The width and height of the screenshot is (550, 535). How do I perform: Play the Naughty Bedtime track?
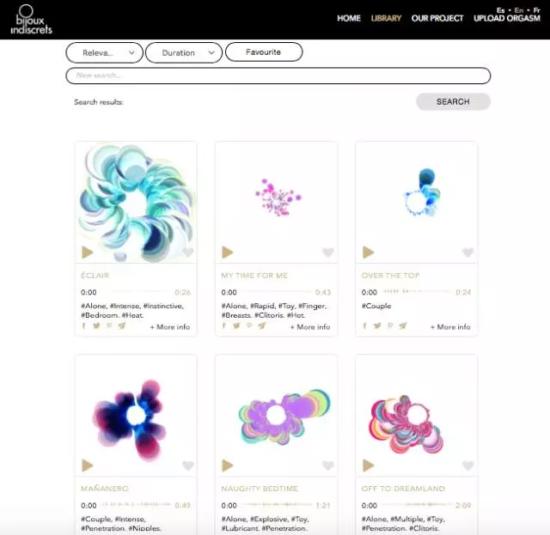(x=227, y=465)
